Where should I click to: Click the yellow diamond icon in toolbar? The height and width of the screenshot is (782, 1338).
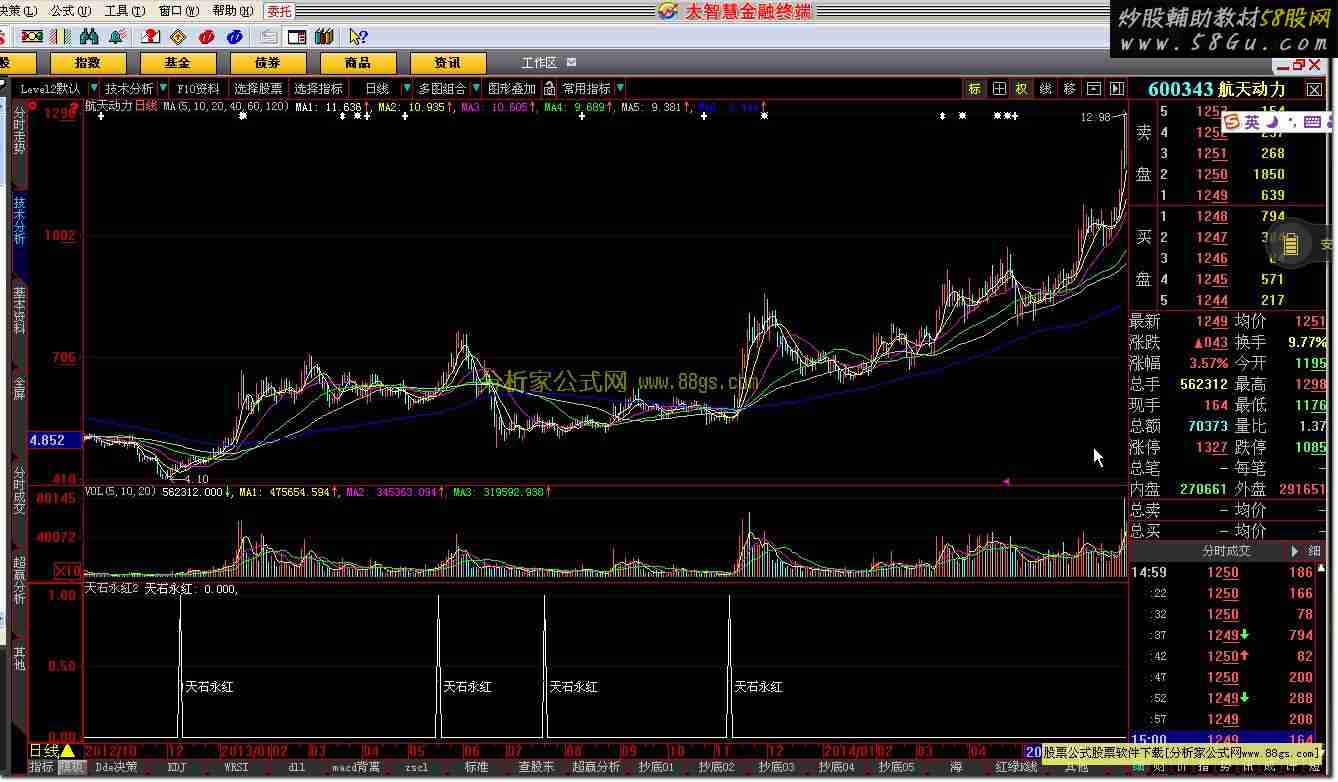tap(178, 37)
